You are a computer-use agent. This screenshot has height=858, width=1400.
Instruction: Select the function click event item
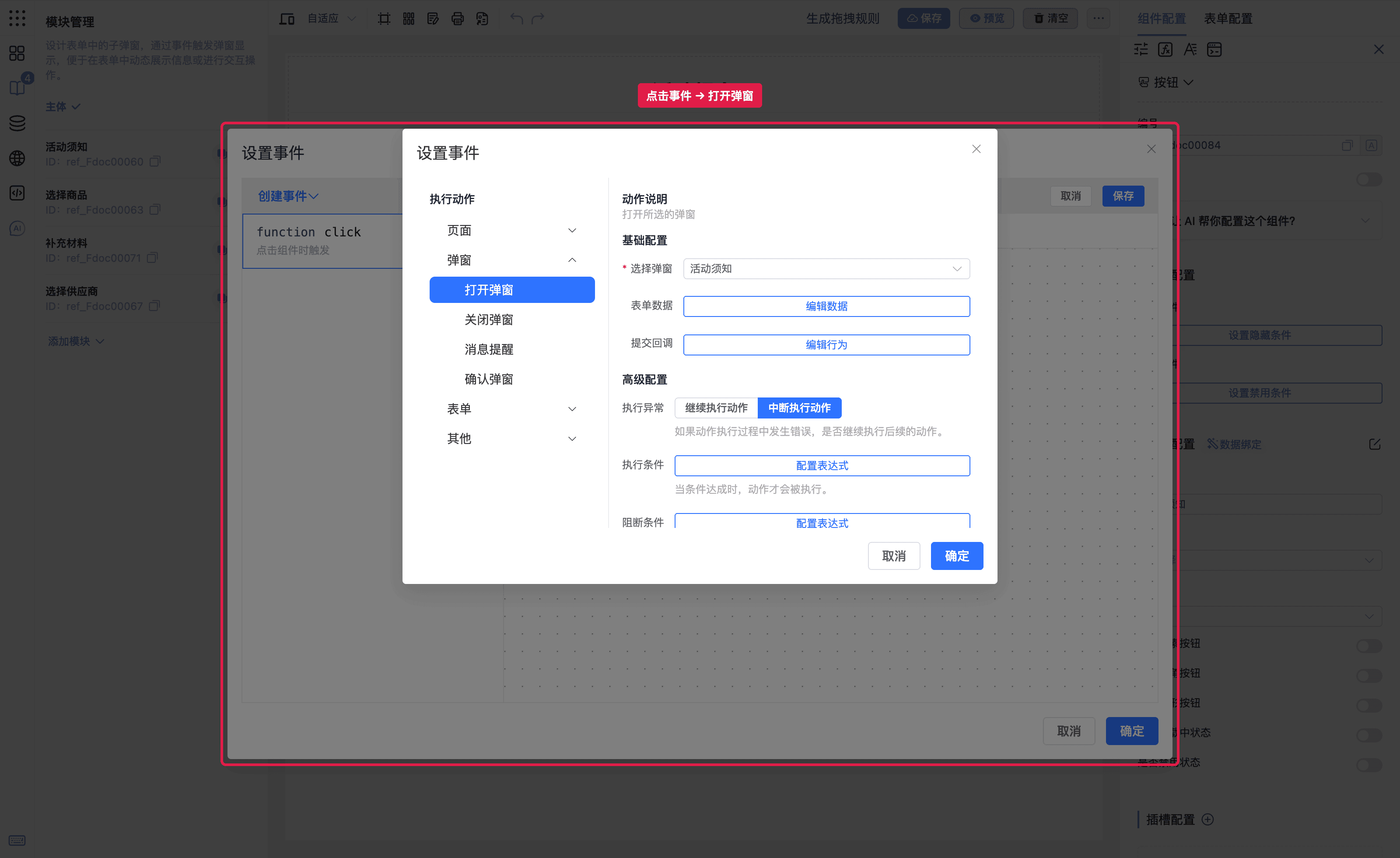(322, 240)
